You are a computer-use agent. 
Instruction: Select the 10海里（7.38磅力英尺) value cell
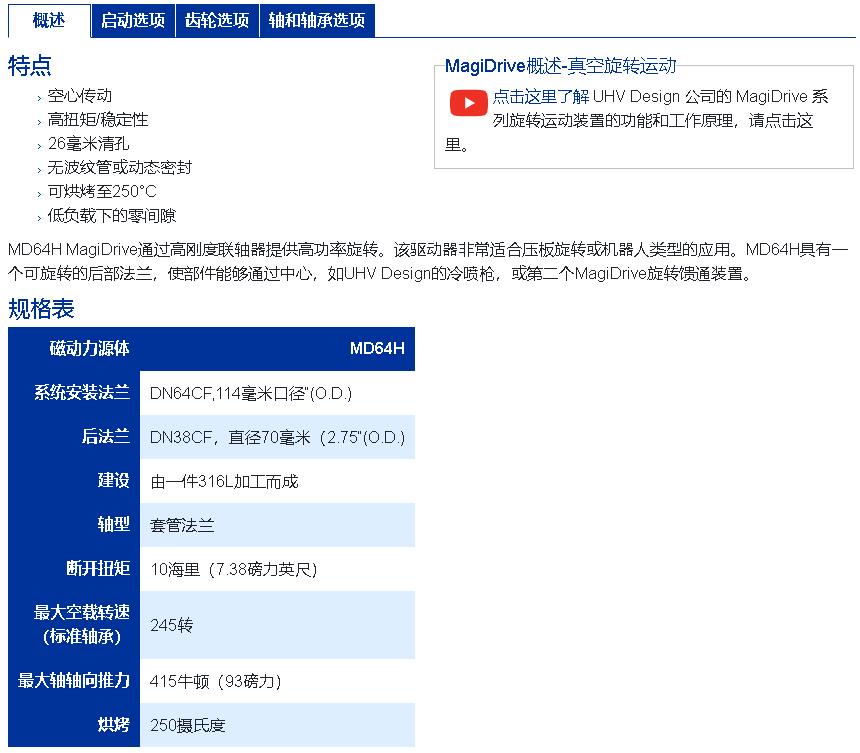pyautogui.click(x=278, y=569)
